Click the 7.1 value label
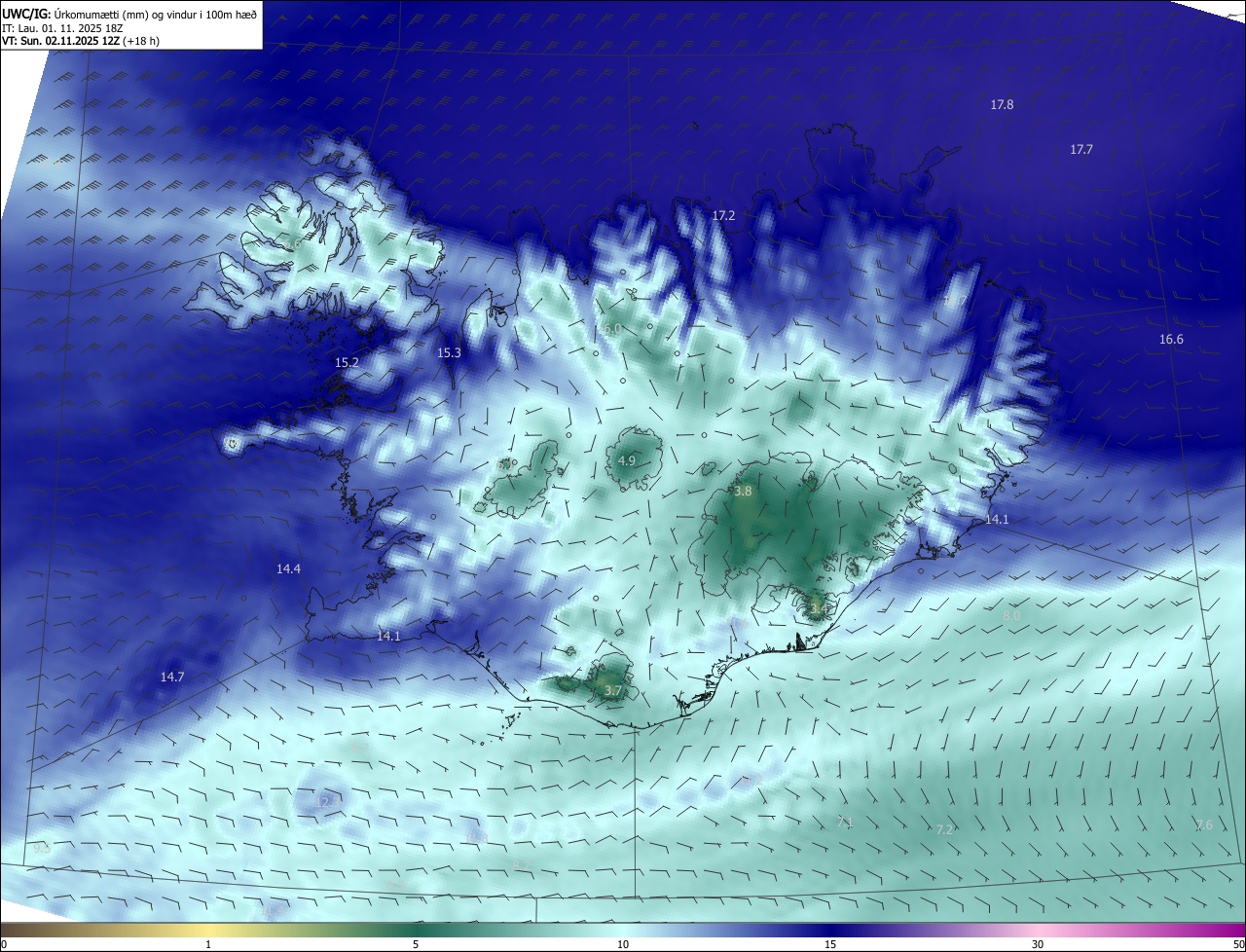 click(845, 823)
